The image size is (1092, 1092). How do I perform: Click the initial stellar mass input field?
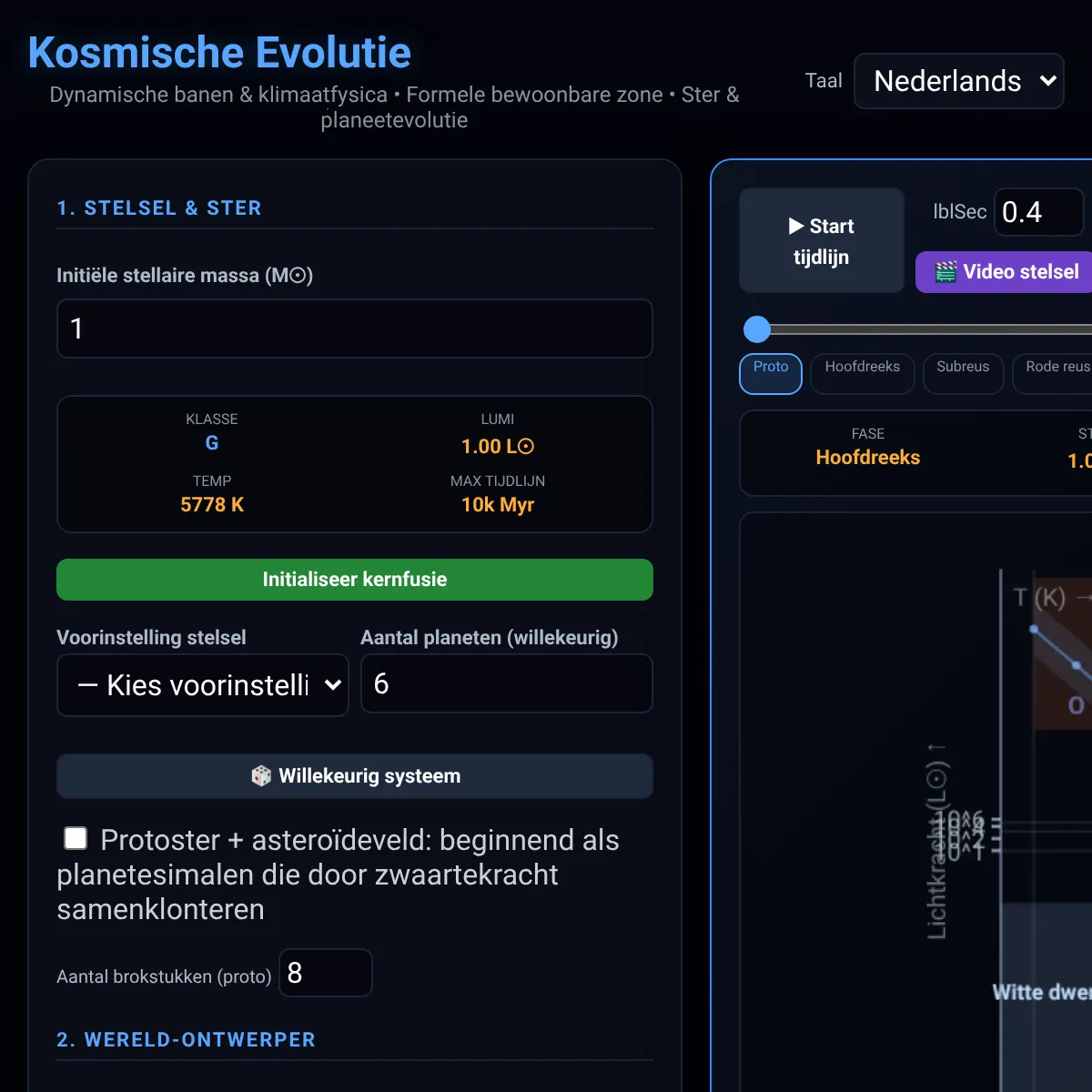[x=355, y=329]
